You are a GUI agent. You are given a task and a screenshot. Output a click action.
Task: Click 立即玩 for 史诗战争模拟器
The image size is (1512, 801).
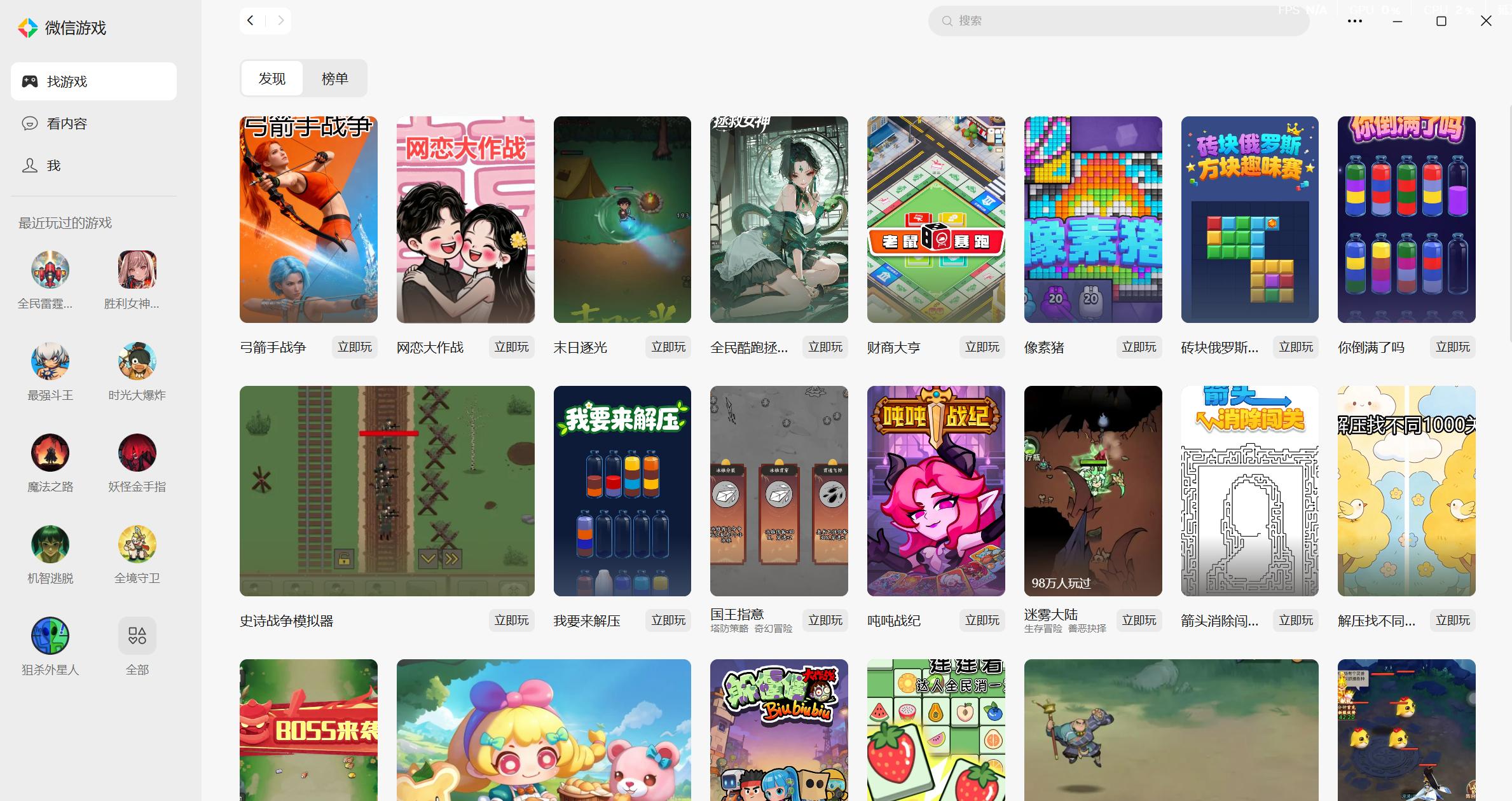pyautogui.click(x=511, y=620)
